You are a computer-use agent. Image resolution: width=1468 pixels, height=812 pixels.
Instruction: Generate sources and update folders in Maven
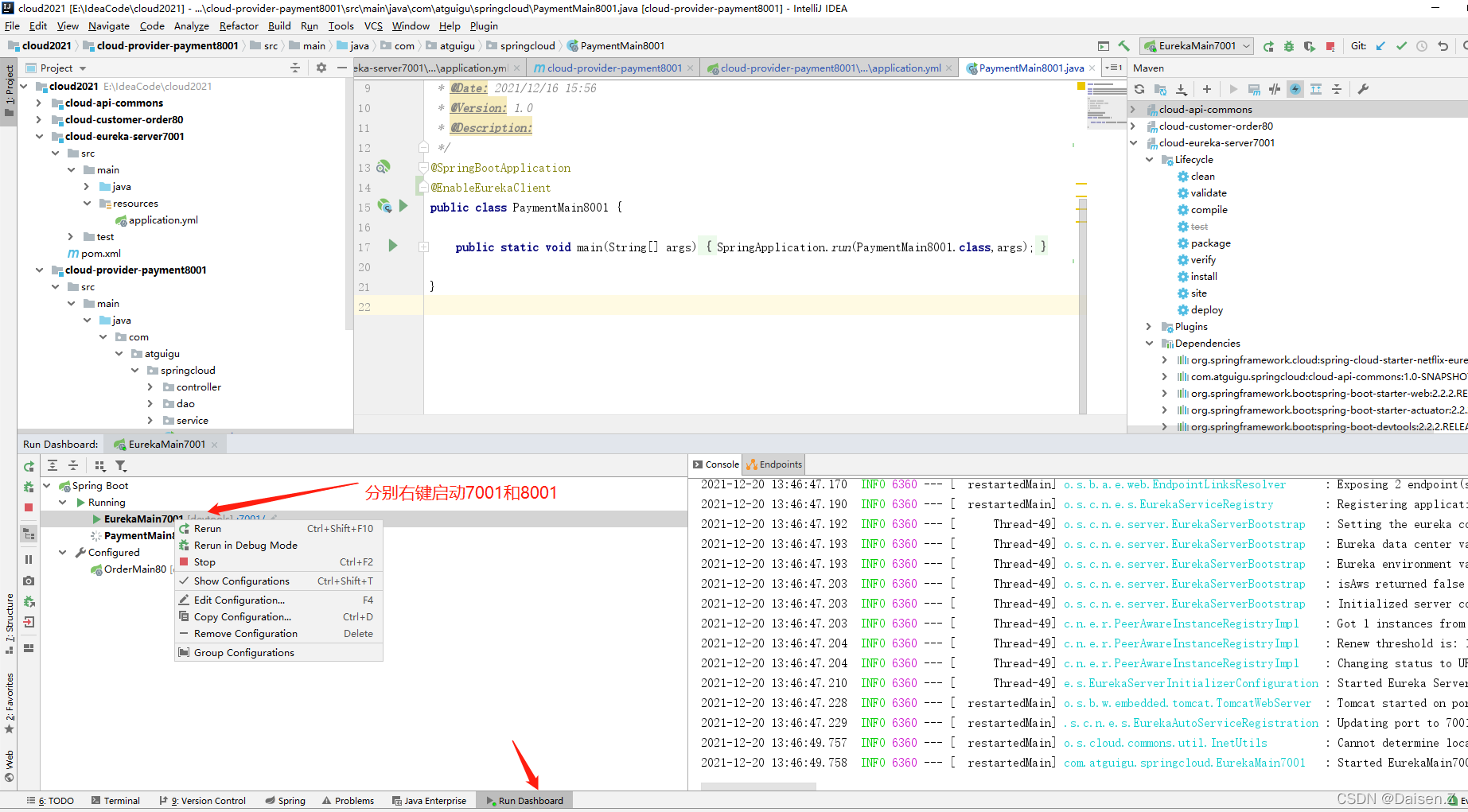(x=1160, y=89)
